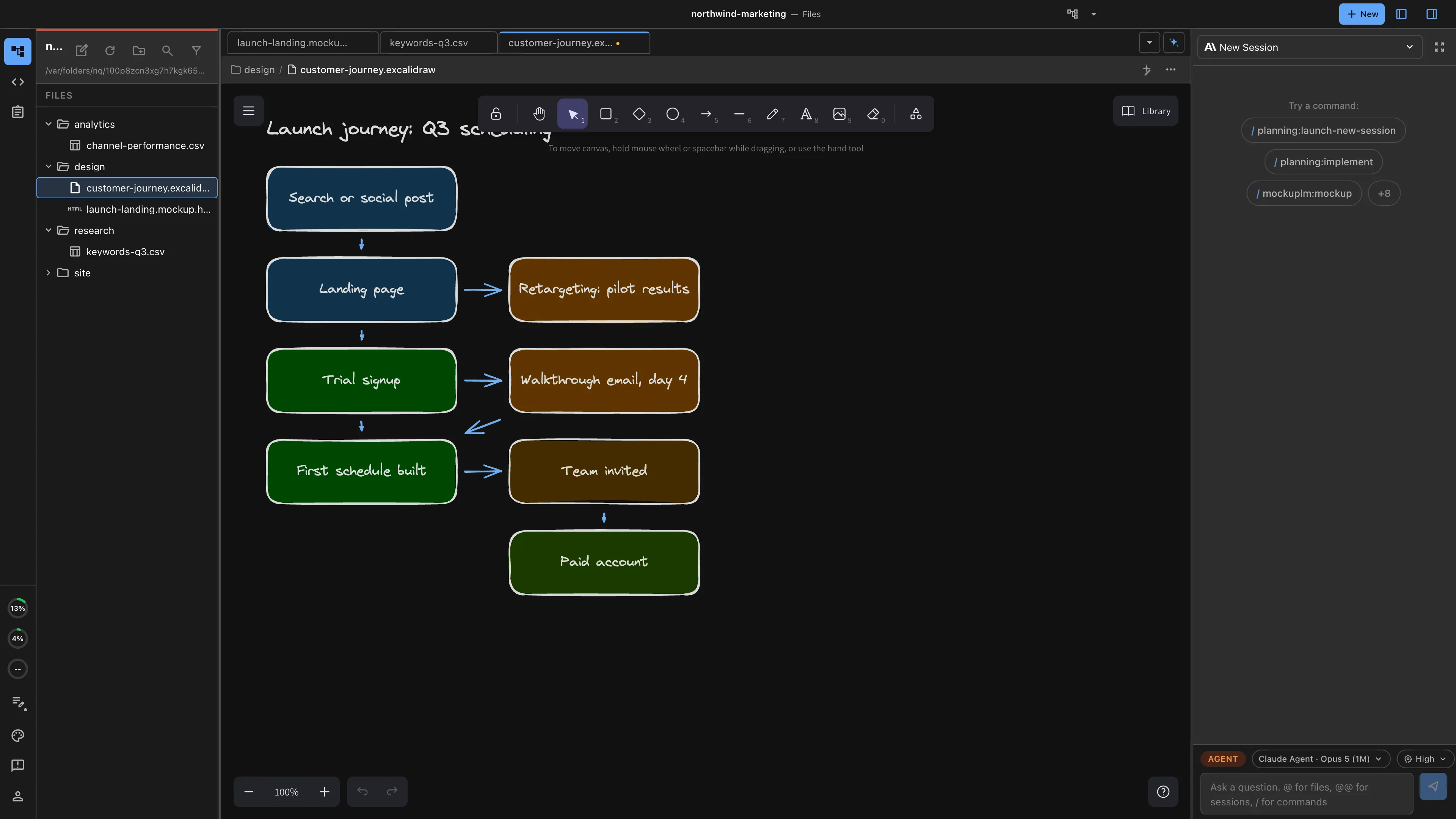Click the New button
This screenshot has height=819, width=1456.
1362,14
